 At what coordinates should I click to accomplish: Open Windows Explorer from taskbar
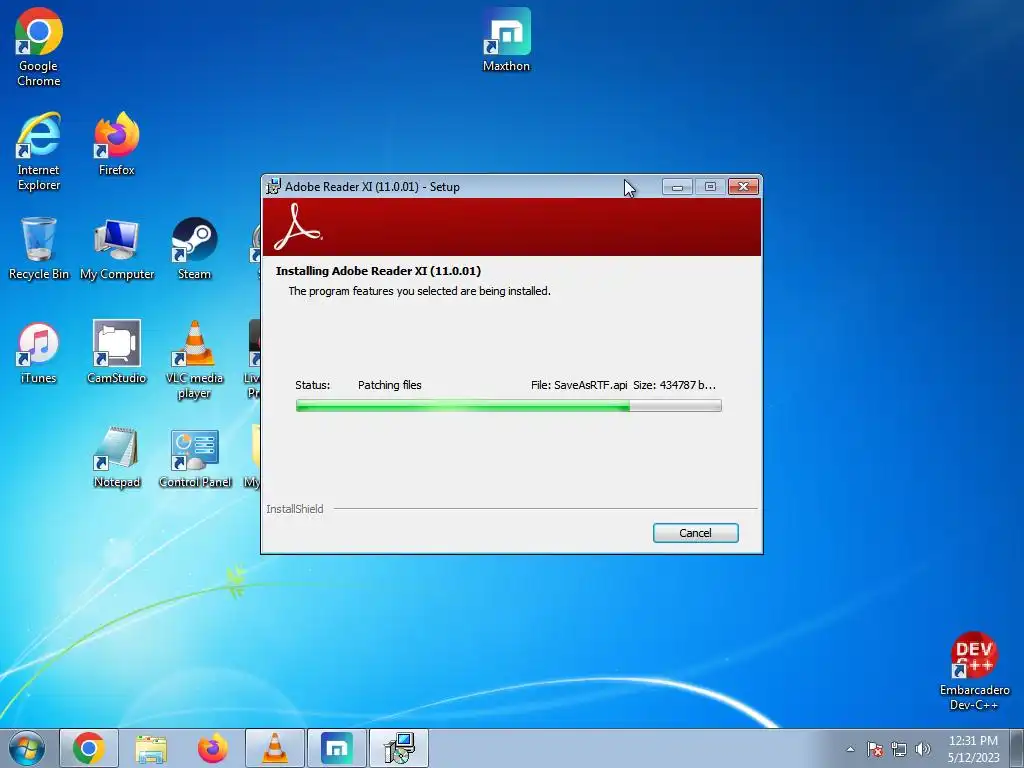tap(151, 748)
